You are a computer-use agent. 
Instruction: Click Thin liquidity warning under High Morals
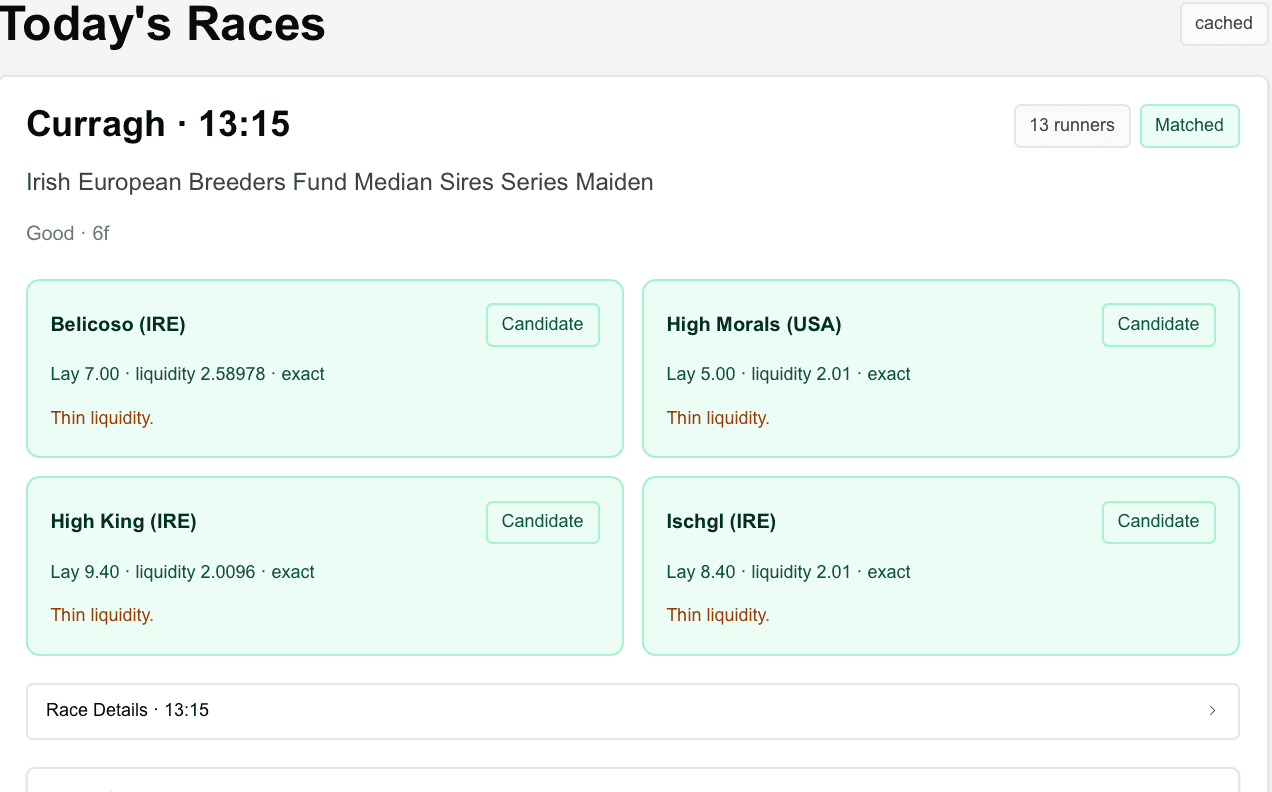coord(718,417)
